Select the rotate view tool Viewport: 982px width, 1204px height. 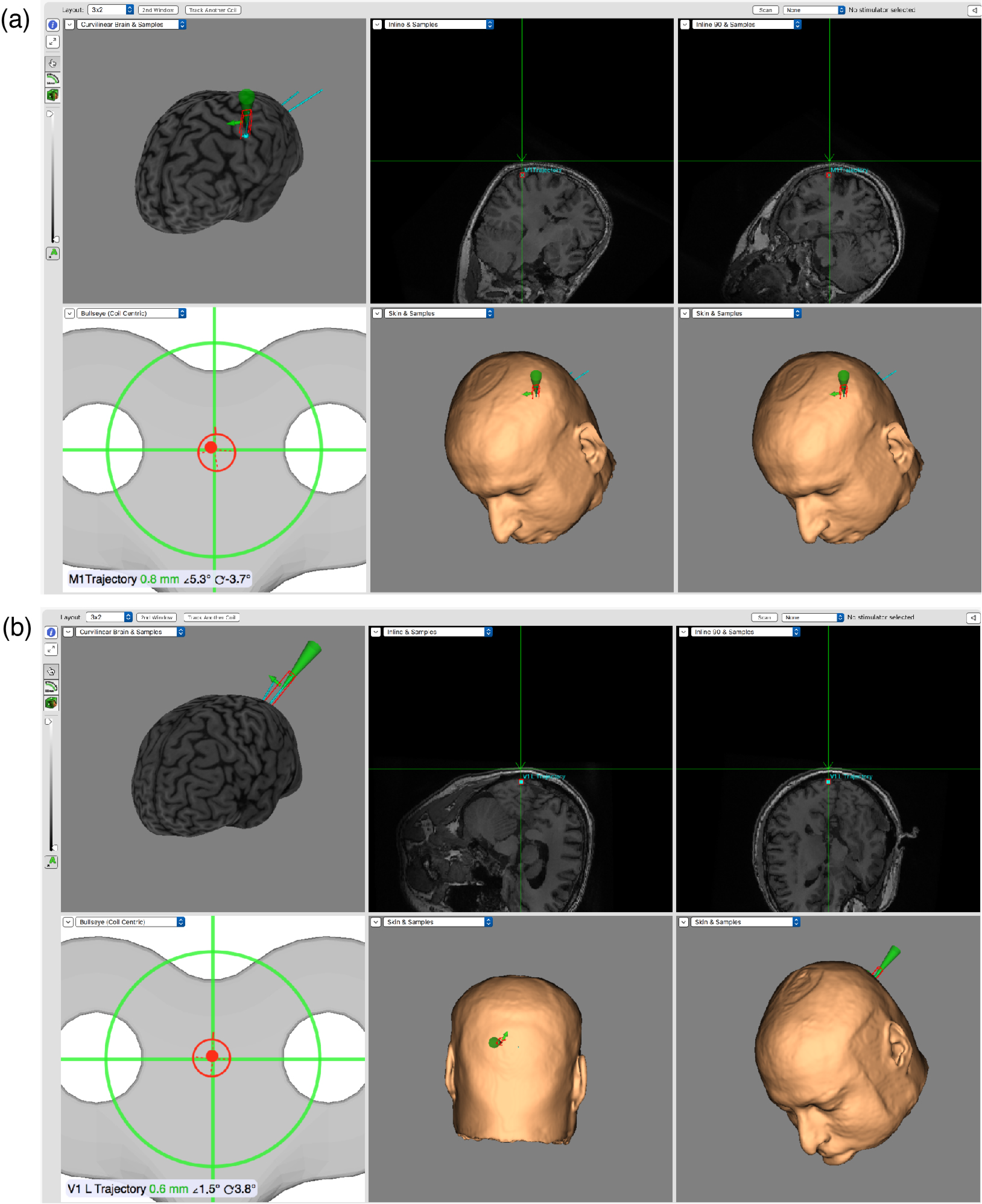tap(52, 79)
